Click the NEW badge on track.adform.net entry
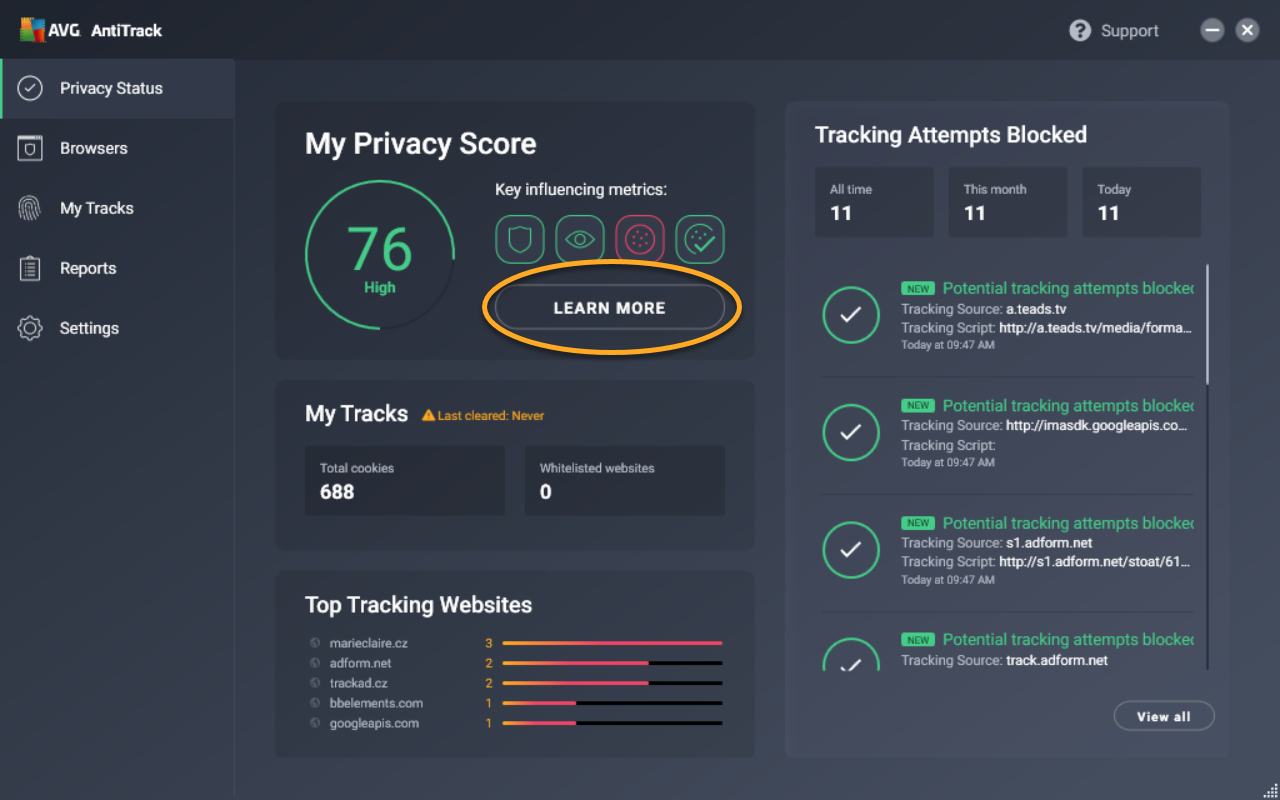The height and width of the screenshot is (800, 1280). coord(918,640)
